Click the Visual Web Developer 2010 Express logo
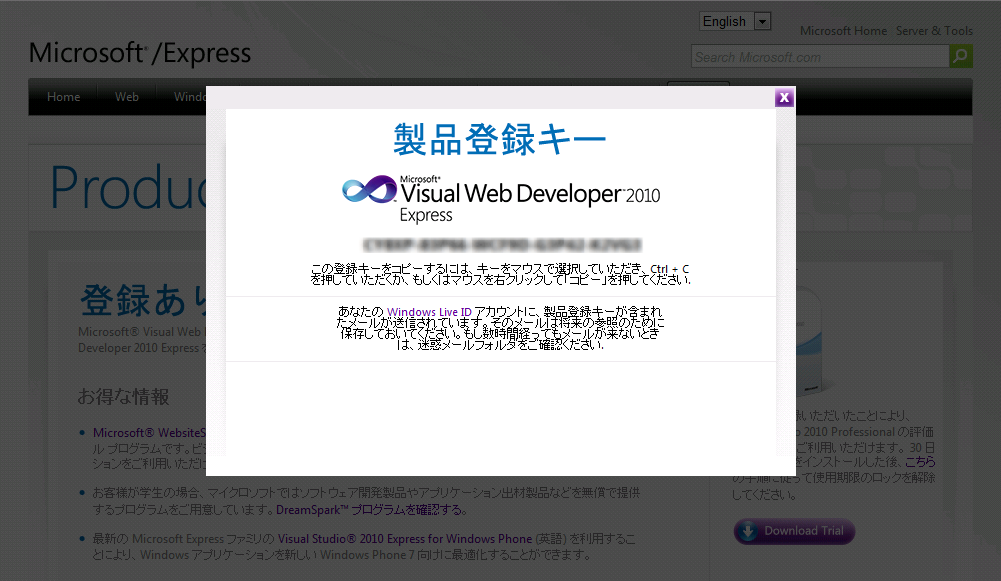 (x=501, y=198)
